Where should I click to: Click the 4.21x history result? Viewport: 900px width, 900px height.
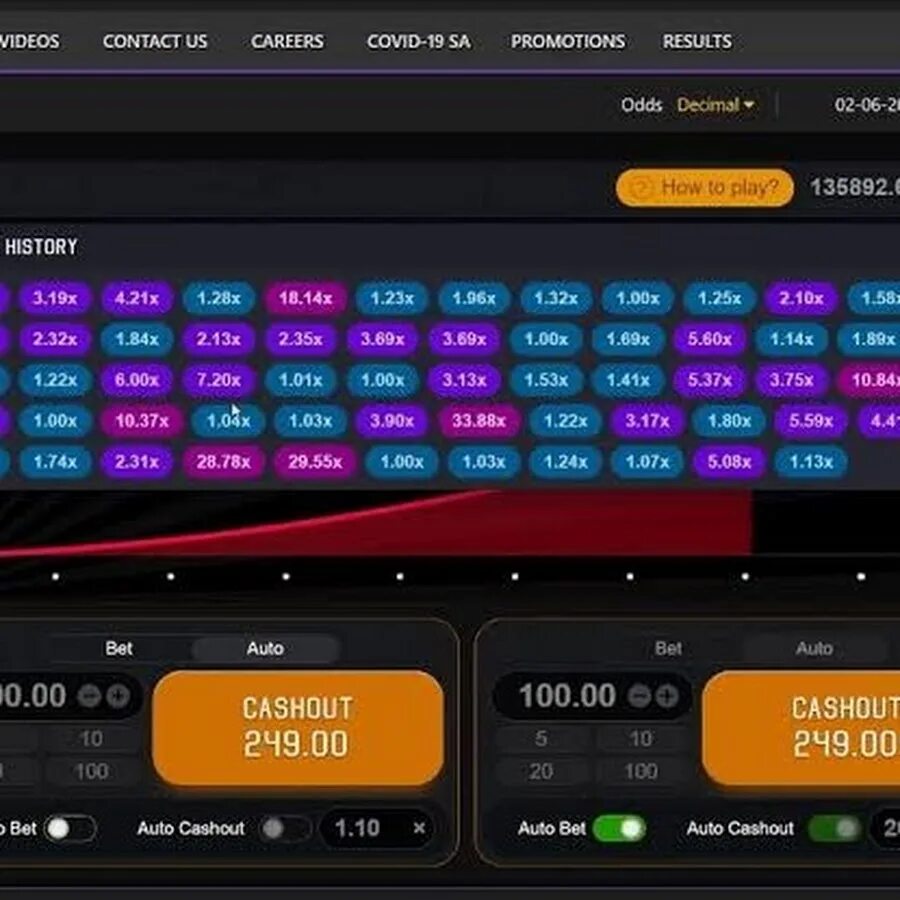pos(137,298)
